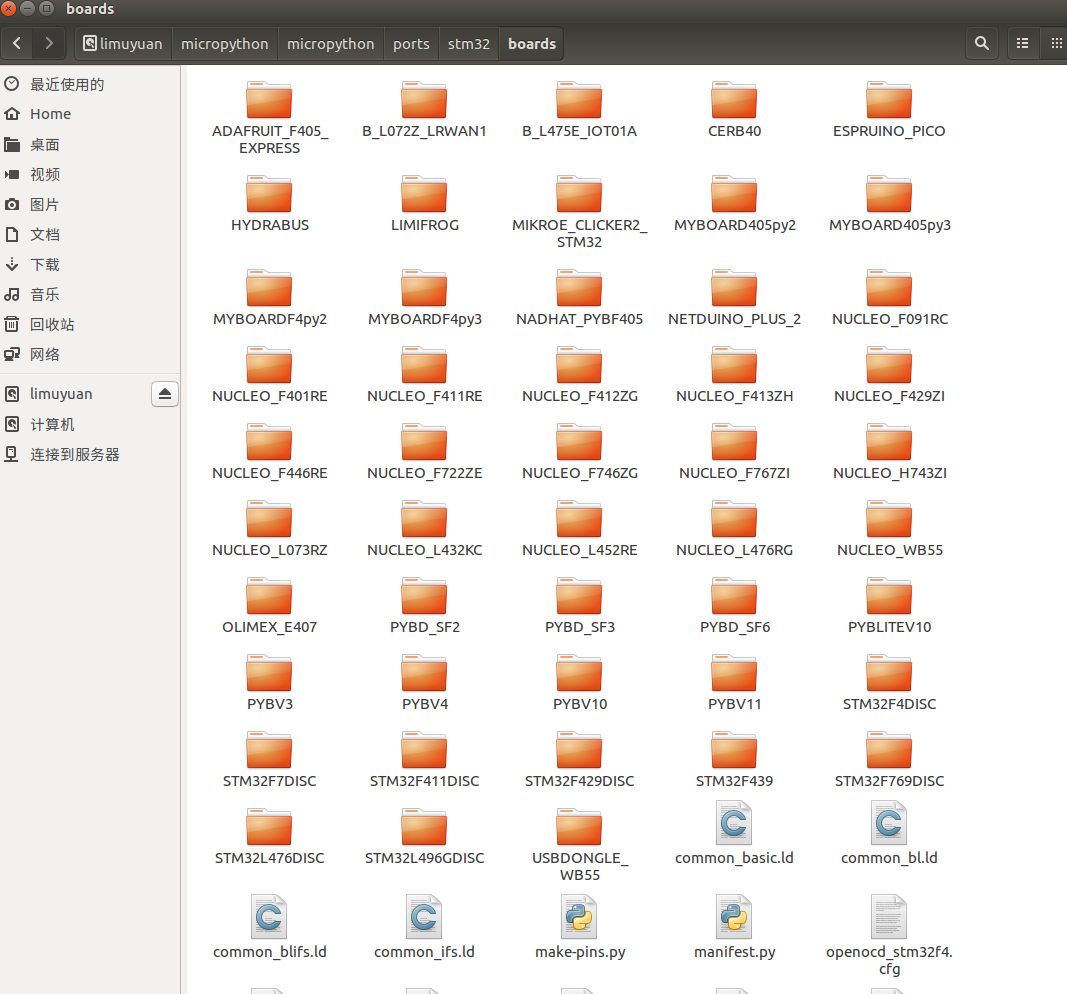Viewport: 1067px width, 994px height.
Task: Go to first micropython path segment
Action: (225, 44)
